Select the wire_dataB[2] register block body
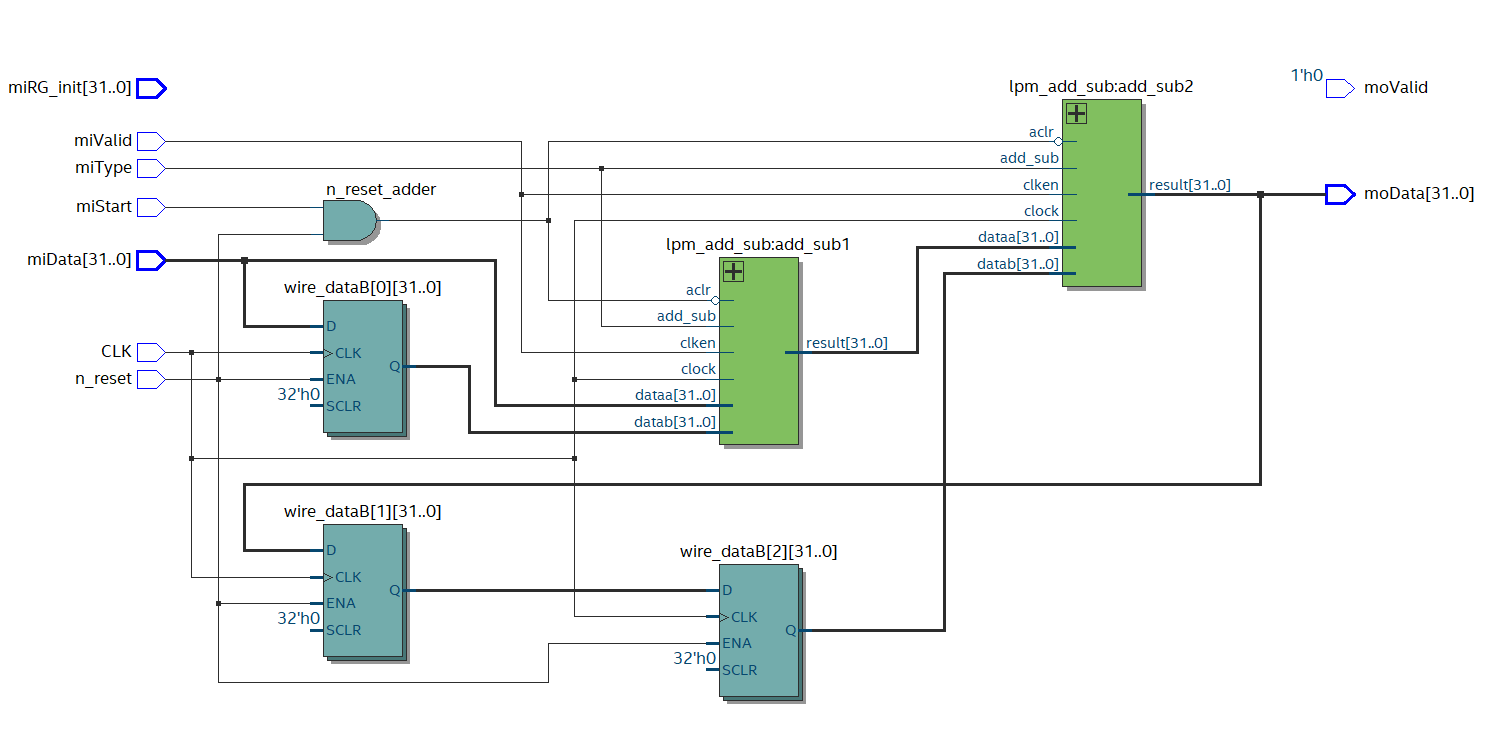Viewport: 1488px width, 738px height. tap(758, 631)
